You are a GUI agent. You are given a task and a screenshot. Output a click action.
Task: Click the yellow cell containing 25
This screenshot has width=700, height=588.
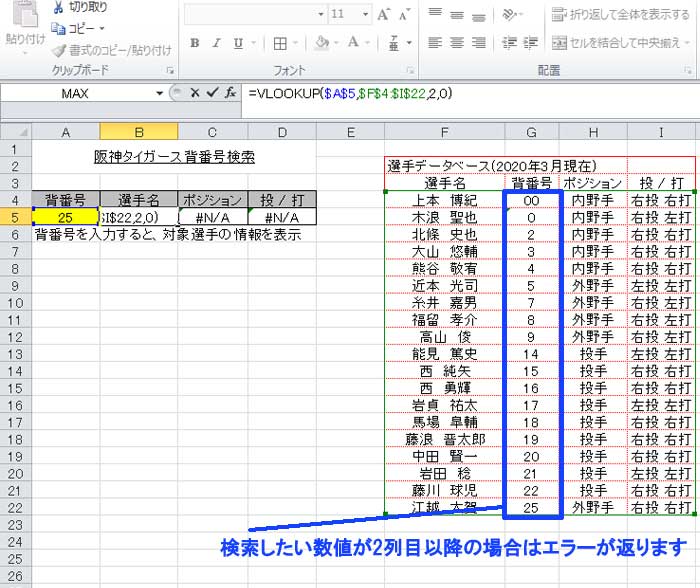(66, 217)
